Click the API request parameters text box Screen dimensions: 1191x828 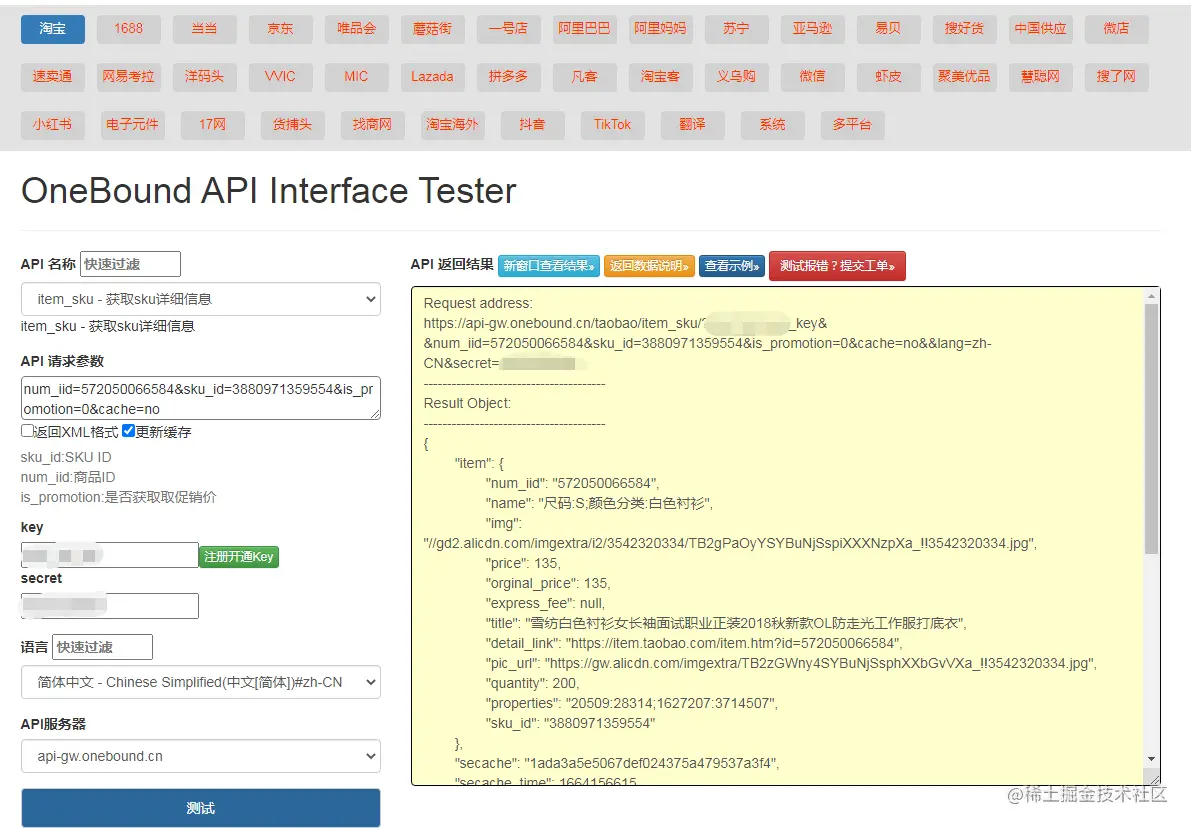tap(200, 398)
